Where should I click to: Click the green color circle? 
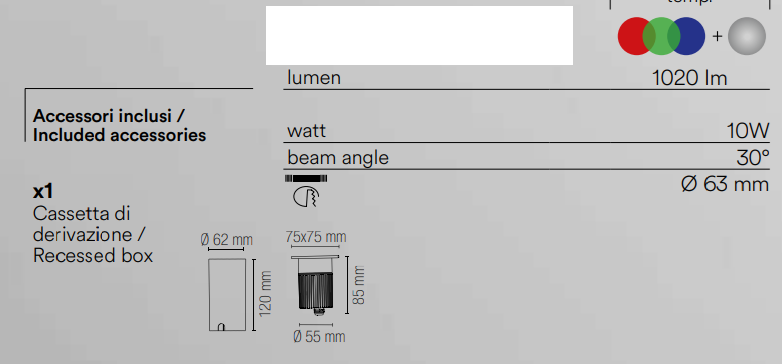661,36
